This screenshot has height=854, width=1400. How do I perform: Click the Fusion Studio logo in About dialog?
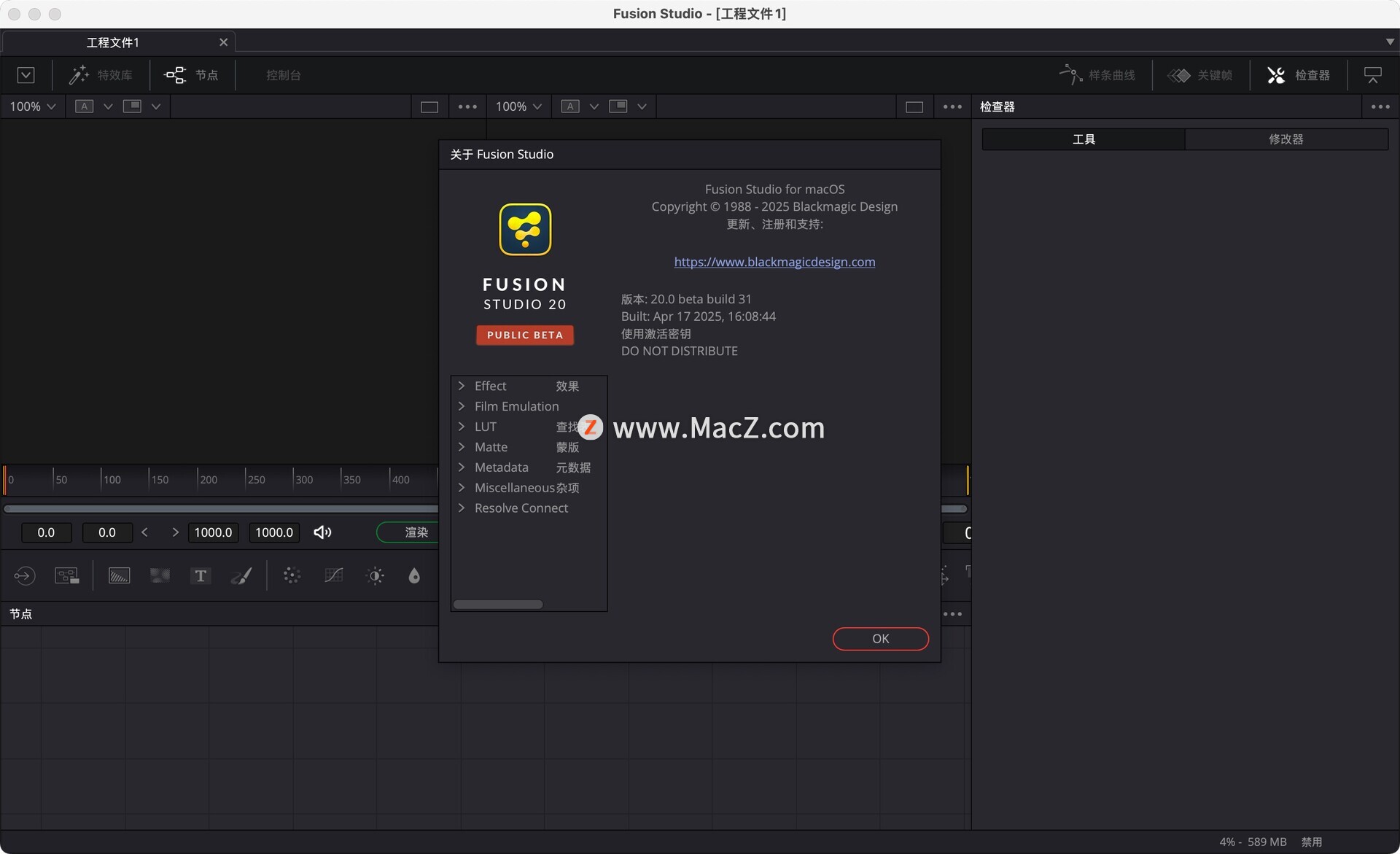525,230
